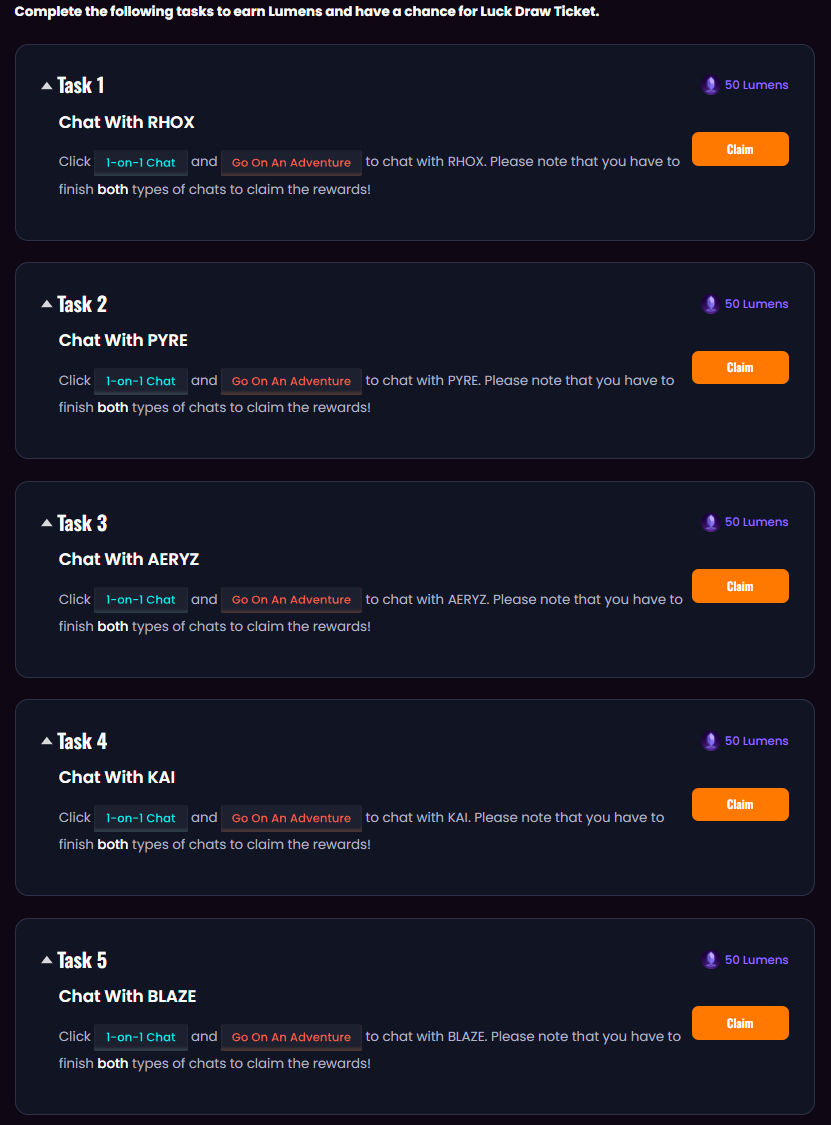Claim the Chat With BLAZE reward

pyautogui.click(x=740, y=1023)
